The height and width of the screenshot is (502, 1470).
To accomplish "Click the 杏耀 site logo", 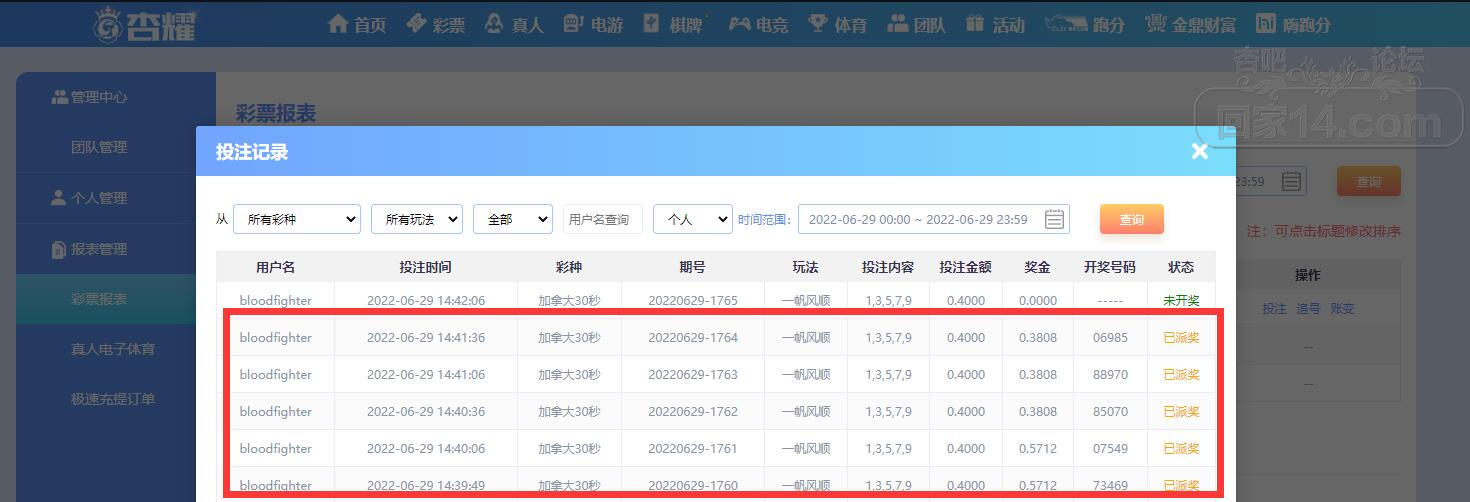I will (x=146, y=24).
